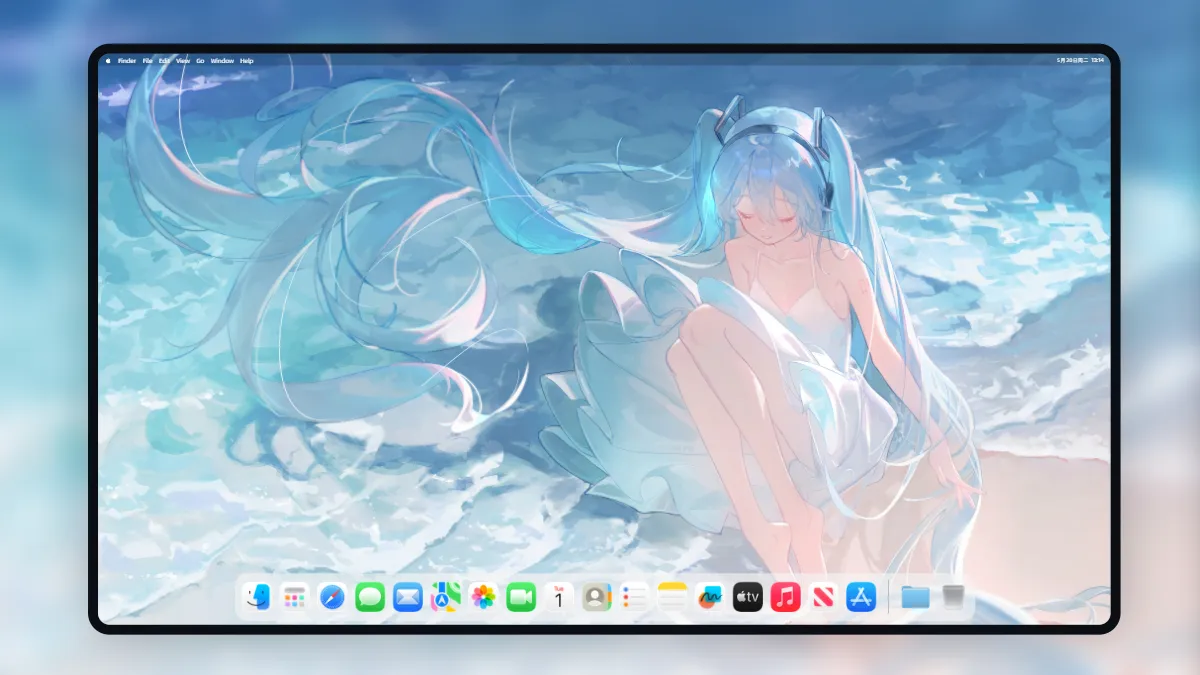
Task: Start FaceTime from the dock
Action: click(x=521, y=598)
